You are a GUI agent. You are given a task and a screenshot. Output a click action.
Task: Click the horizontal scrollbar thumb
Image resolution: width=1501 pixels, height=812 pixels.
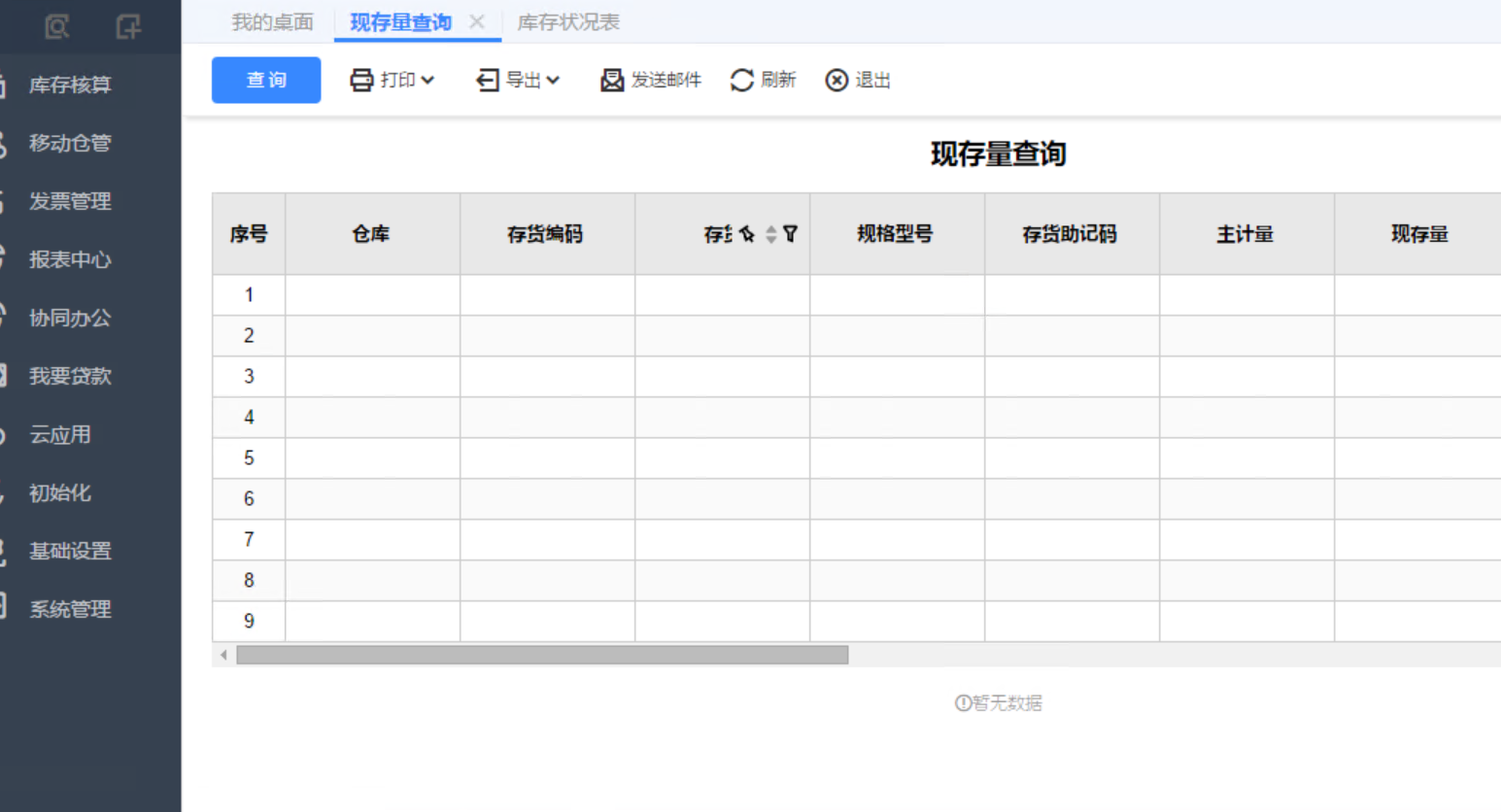point(542,655)
